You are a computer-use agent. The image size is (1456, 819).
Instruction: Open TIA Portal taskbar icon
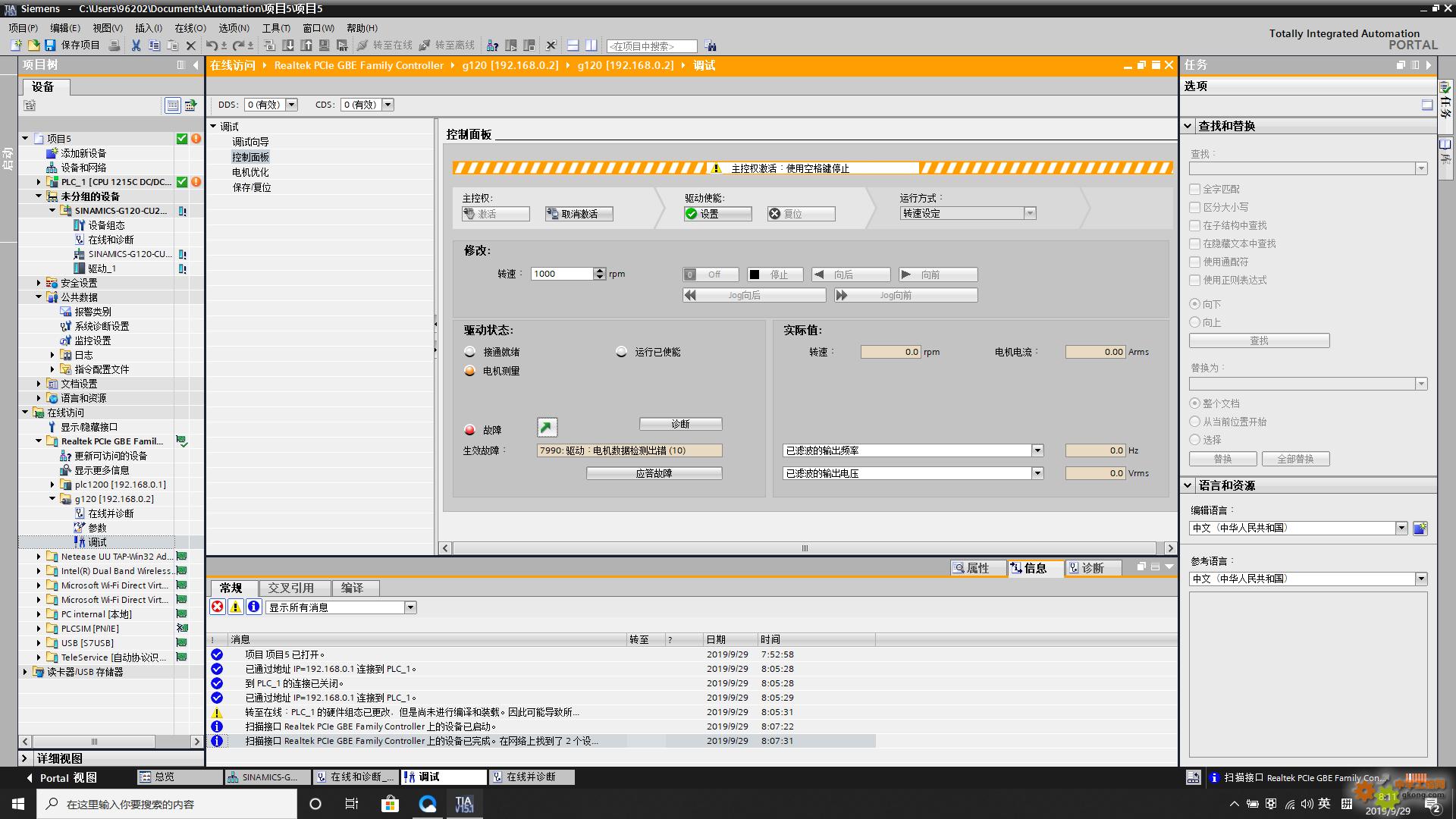tap(464, 804)
